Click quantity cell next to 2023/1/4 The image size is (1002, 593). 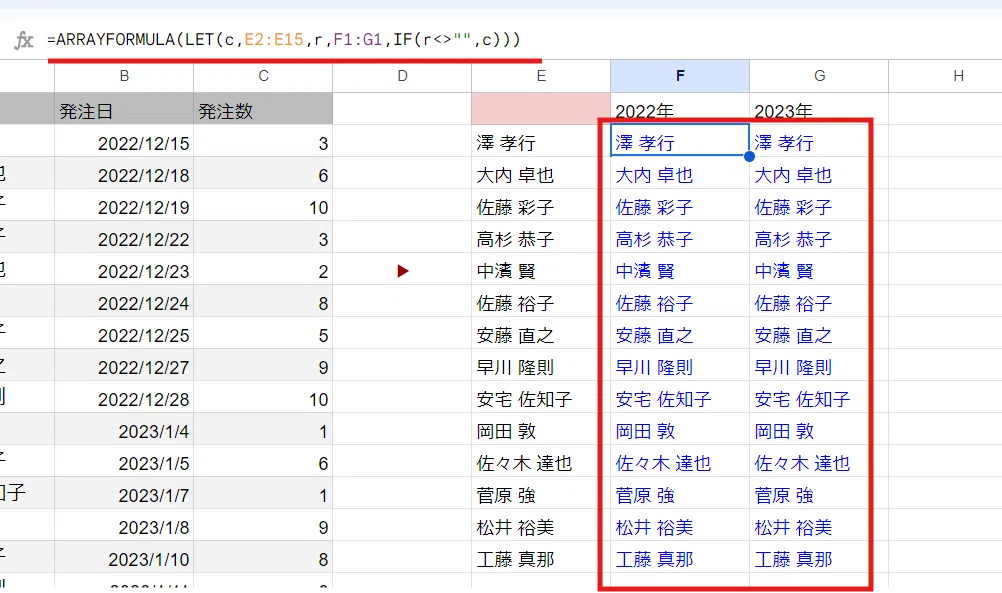click(x=263, y=429)
